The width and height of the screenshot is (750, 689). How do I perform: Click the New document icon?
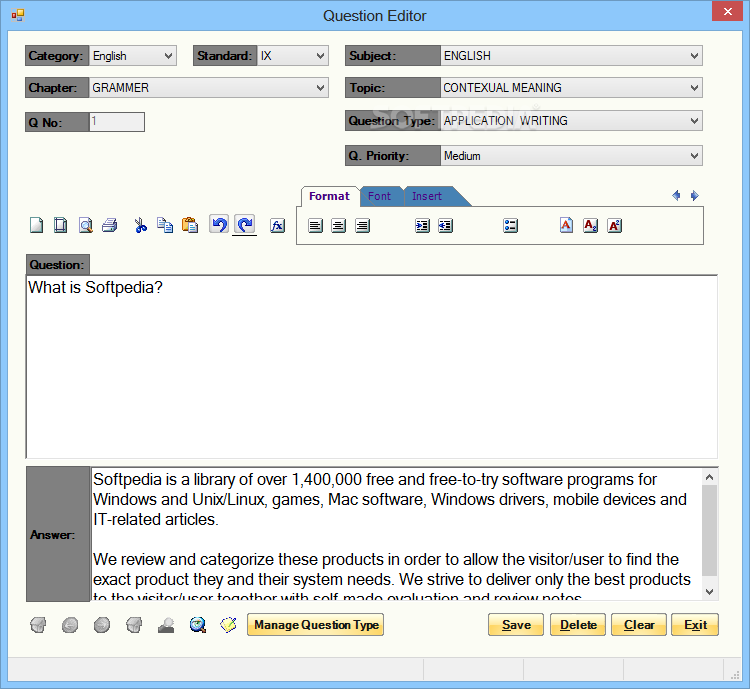37,225
